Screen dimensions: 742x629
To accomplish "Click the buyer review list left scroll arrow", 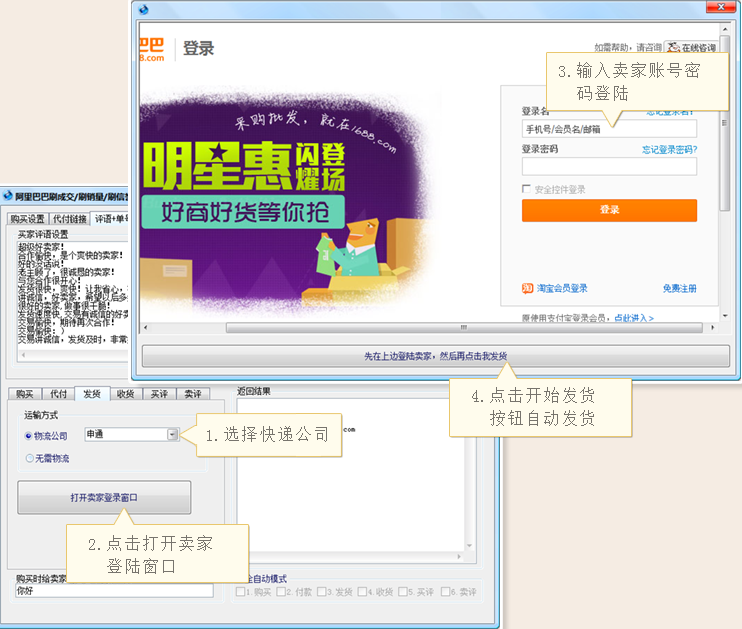I will point(23,354).
